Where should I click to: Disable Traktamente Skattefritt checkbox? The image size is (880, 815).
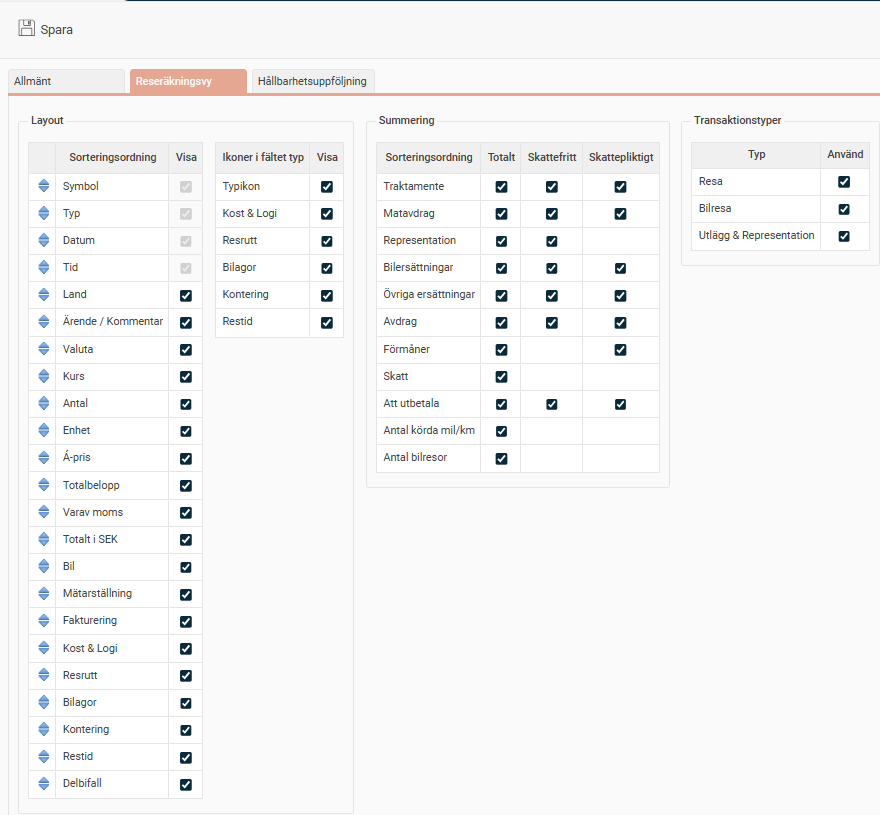pyautogui.click(x=552, y=187)
